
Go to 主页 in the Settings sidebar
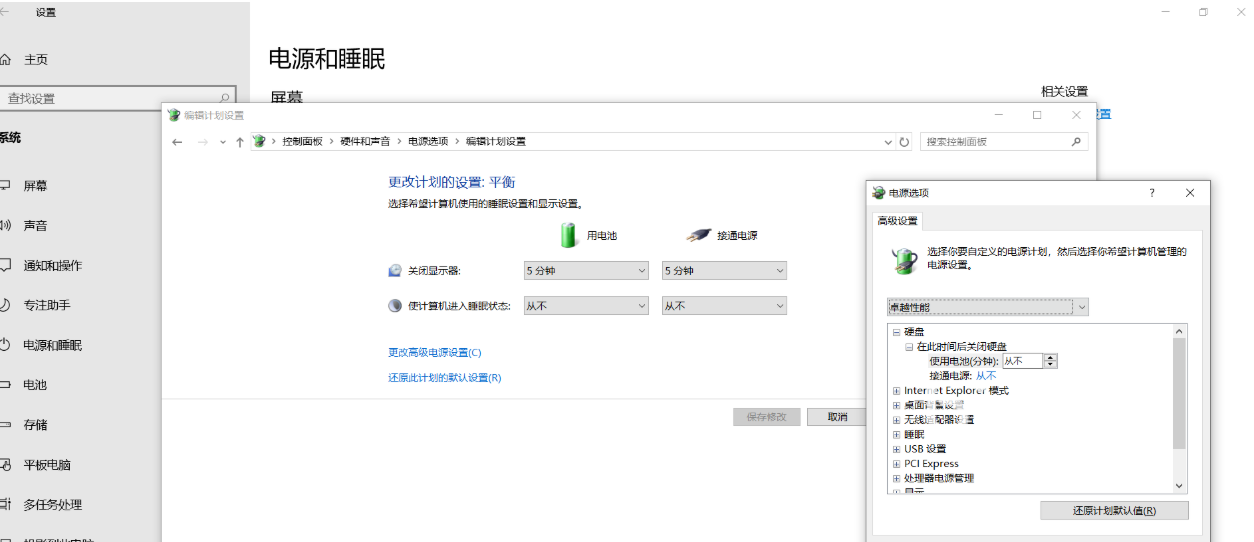point(35,60)
